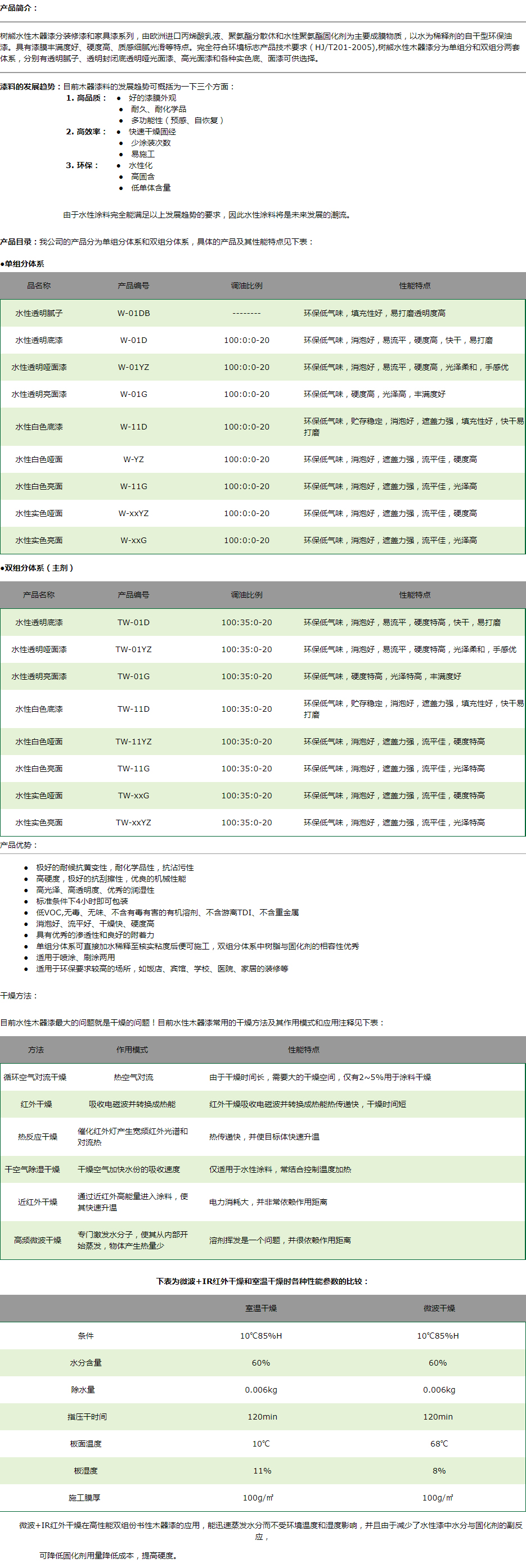Select the 水分含量 row label
Image resolution: width=526 pixels, height=1568 pixels.
pos(86,1363)
